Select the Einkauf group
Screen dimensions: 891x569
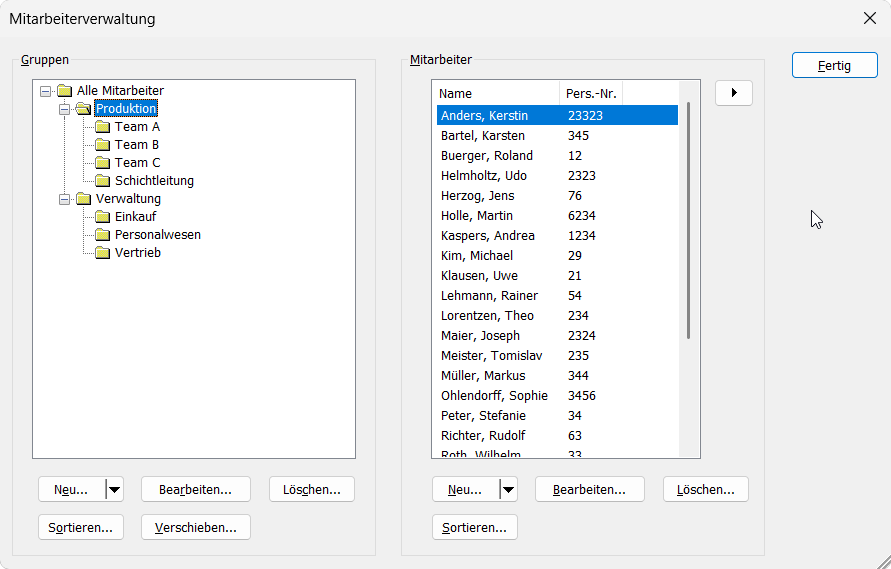tap(135, 217)
